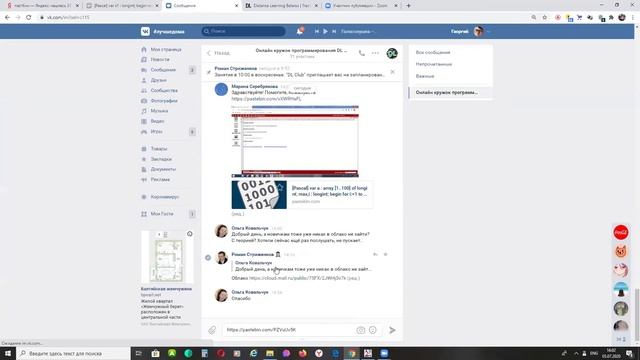
Task: Open Фотографии in sidebar
Action: [164, 101]
